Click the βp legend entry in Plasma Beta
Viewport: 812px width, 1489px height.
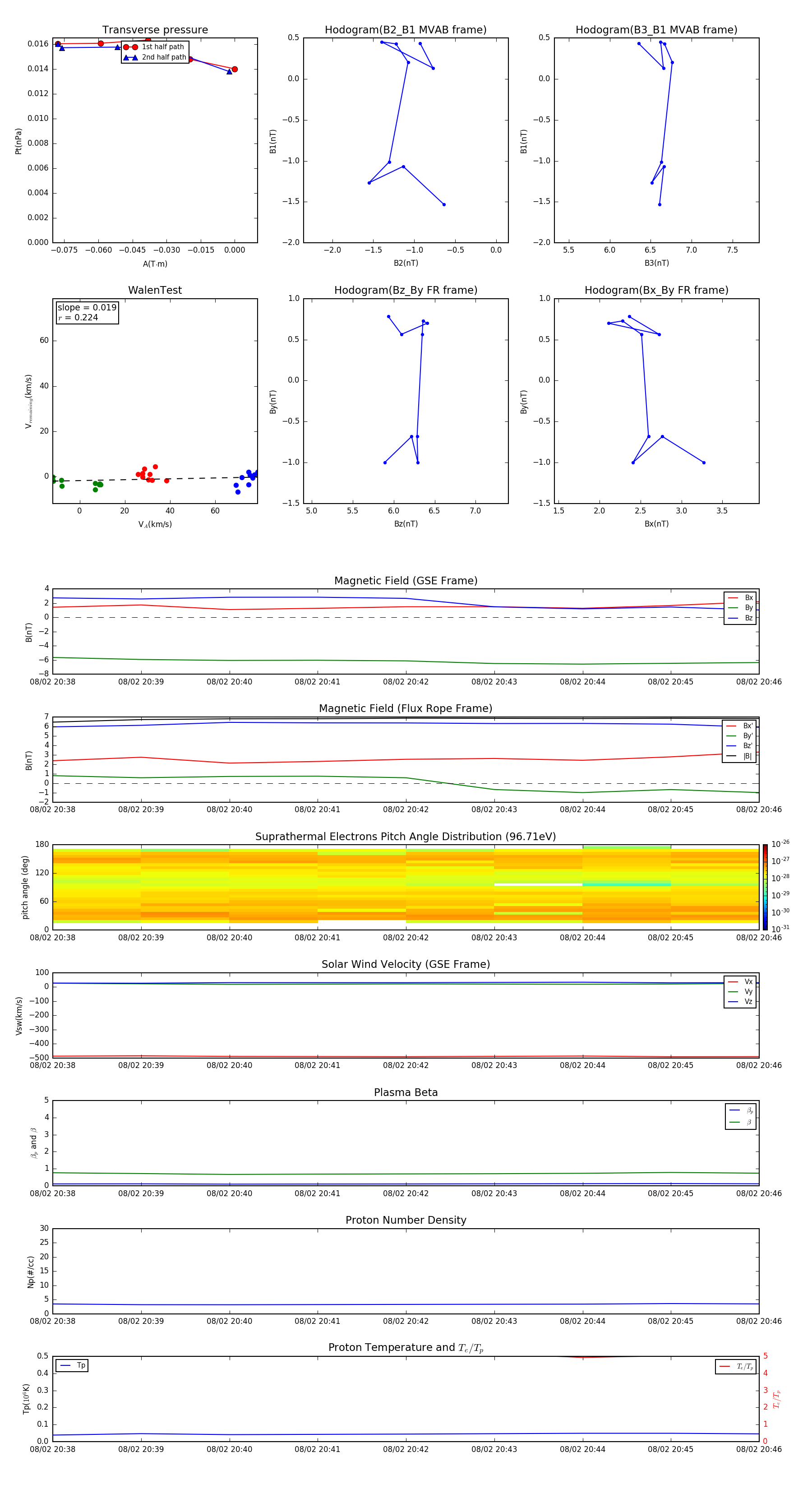coord(741,1110)
